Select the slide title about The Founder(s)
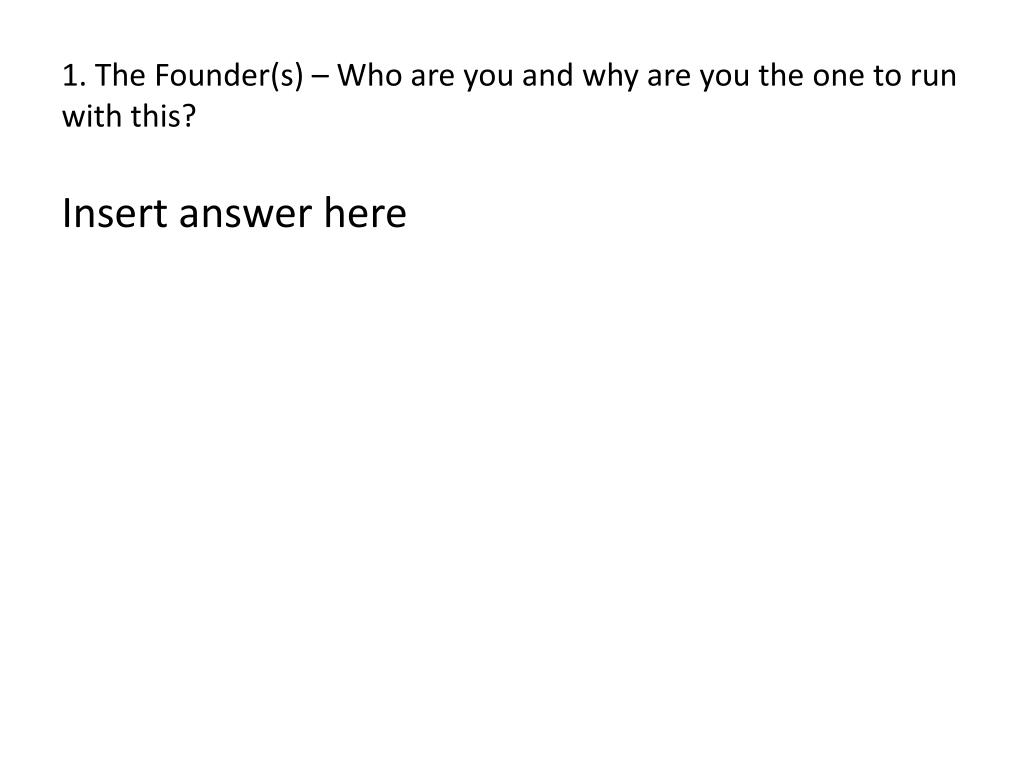1024x768 pixels. click(509, 95)
